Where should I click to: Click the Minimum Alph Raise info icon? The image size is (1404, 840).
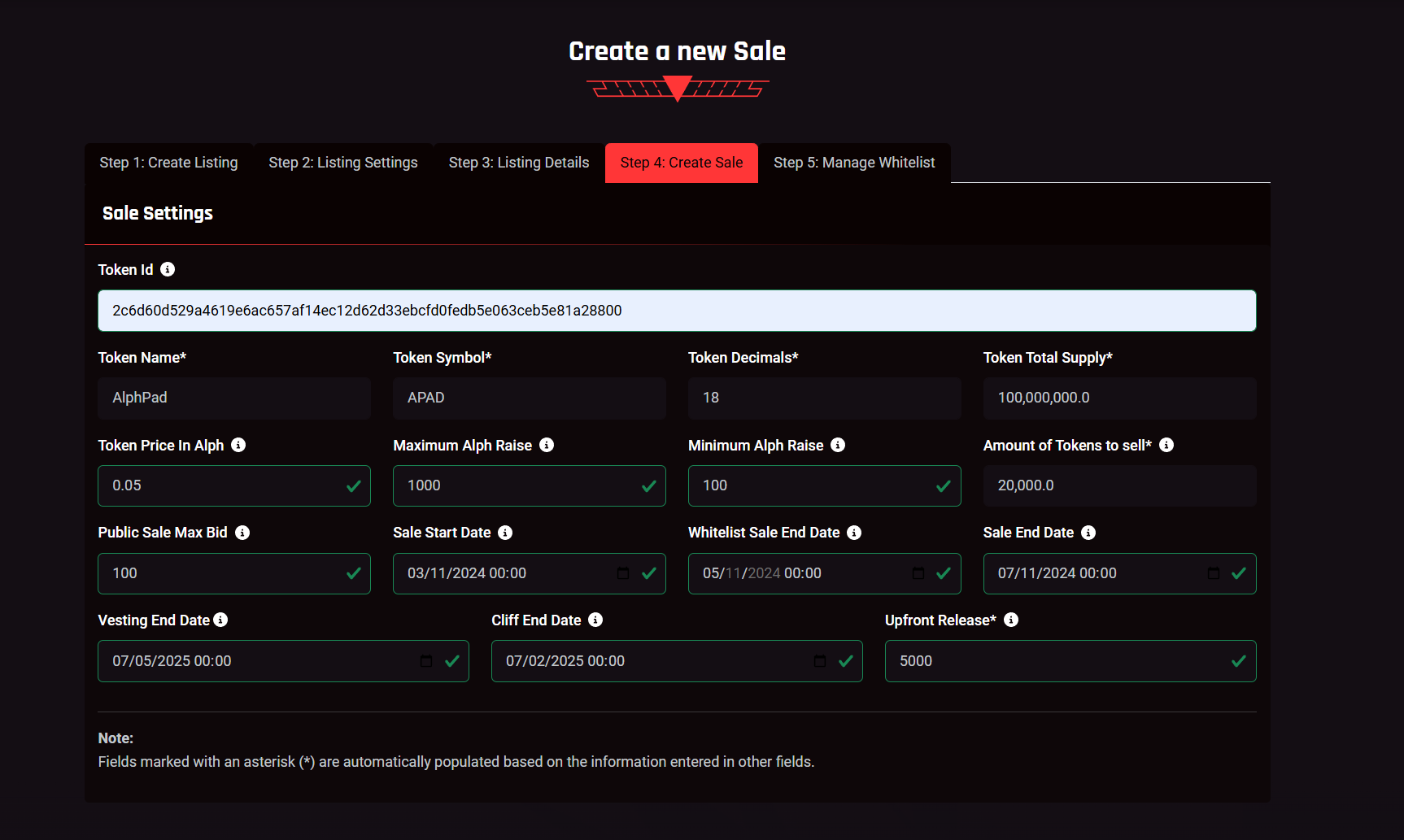838,445
